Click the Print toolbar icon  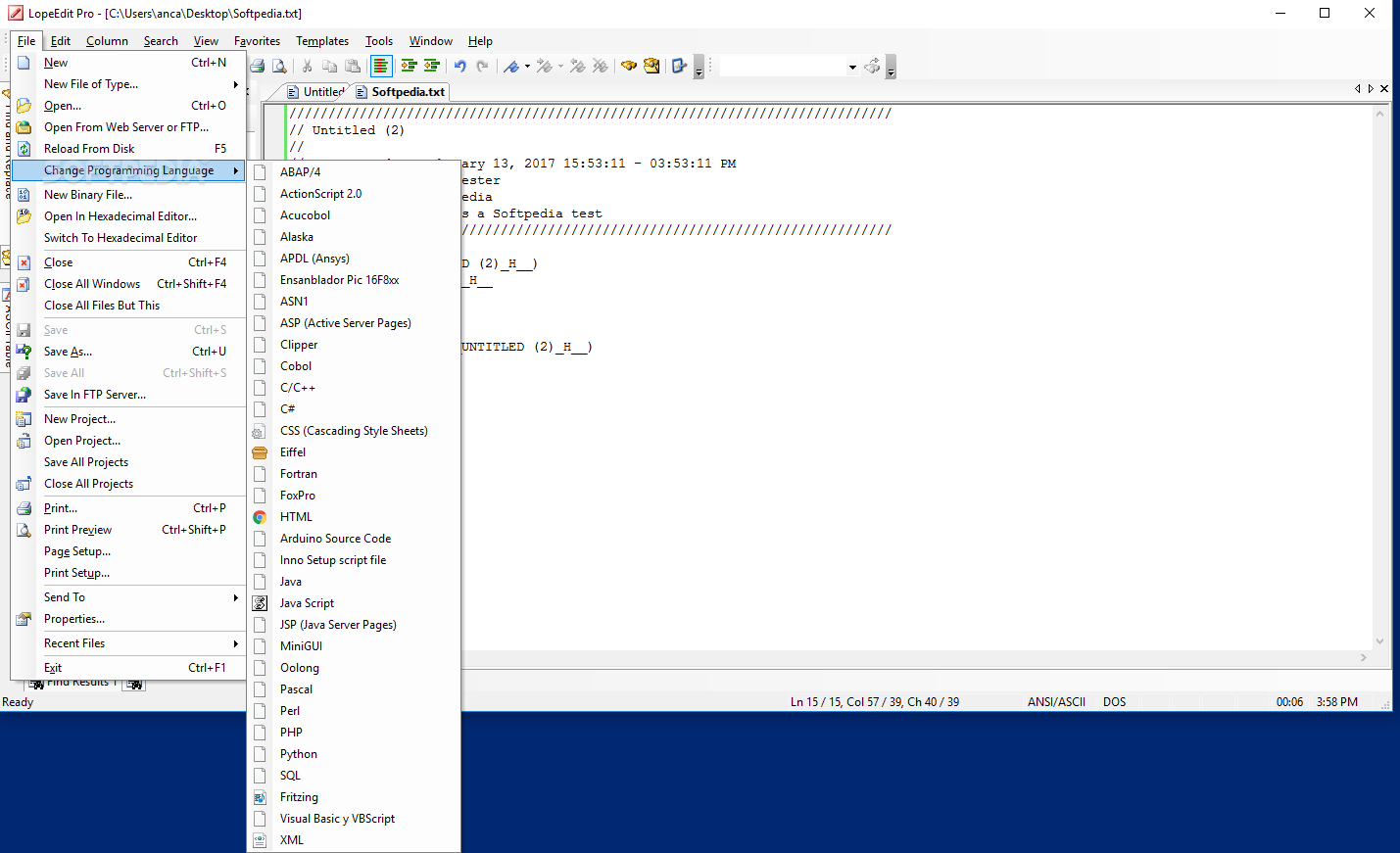point(257,67)
